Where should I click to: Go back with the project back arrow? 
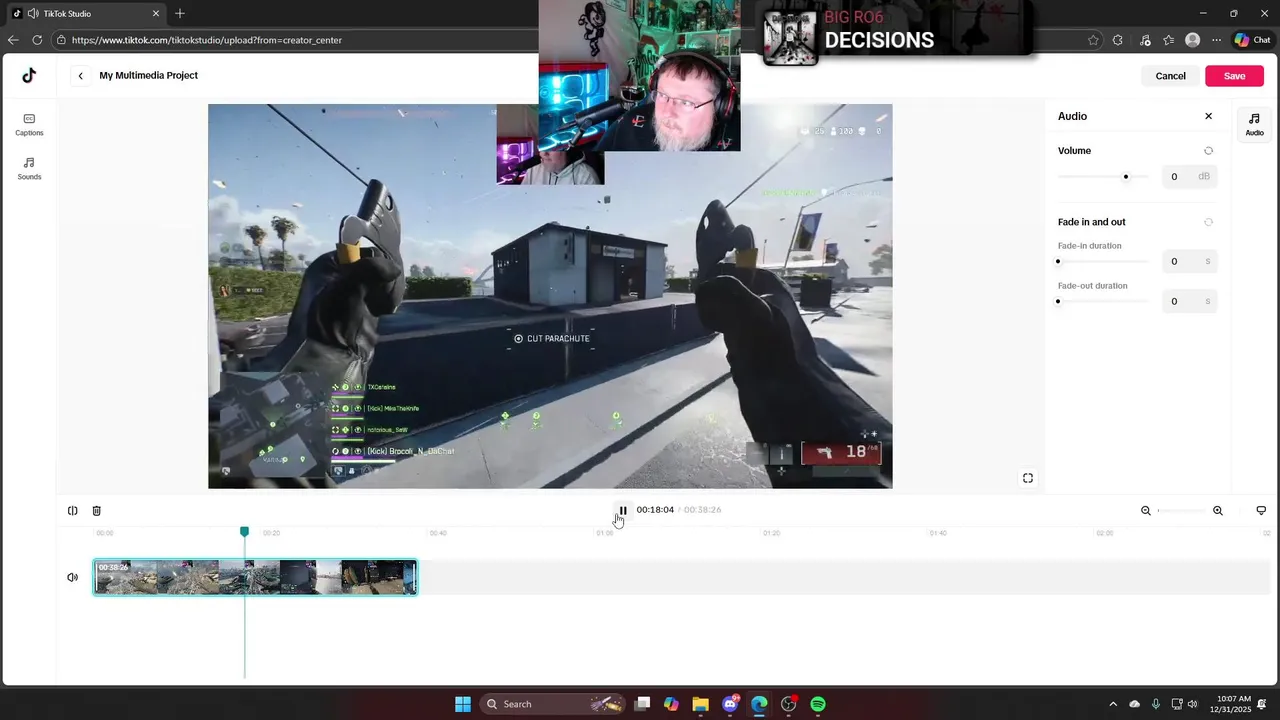click(x=81, y=76)
